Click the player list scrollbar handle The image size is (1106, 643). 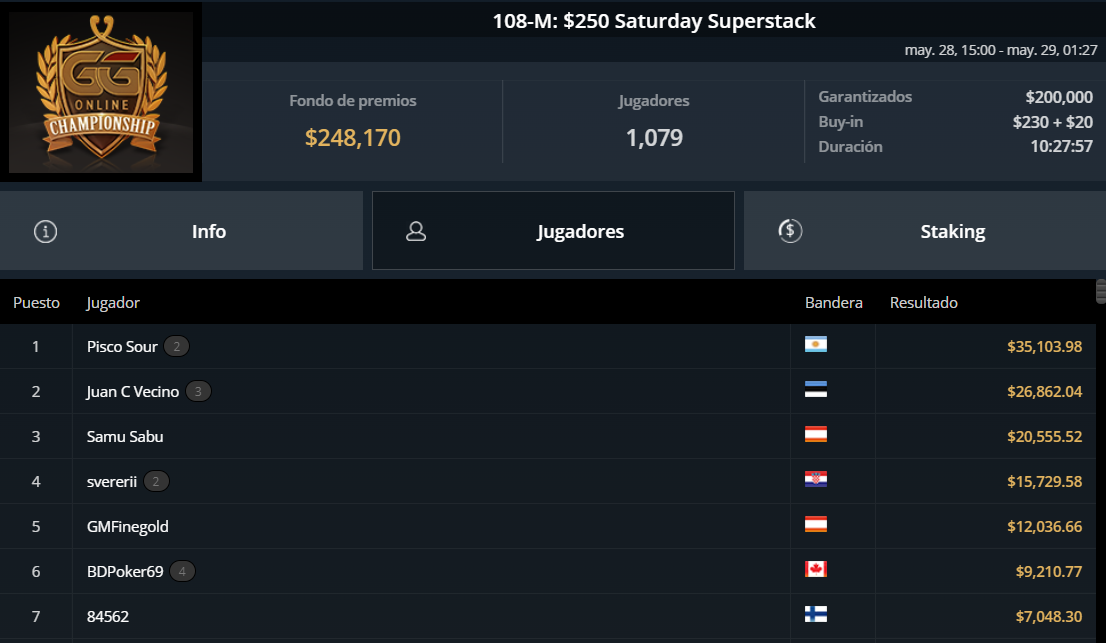1100,291
